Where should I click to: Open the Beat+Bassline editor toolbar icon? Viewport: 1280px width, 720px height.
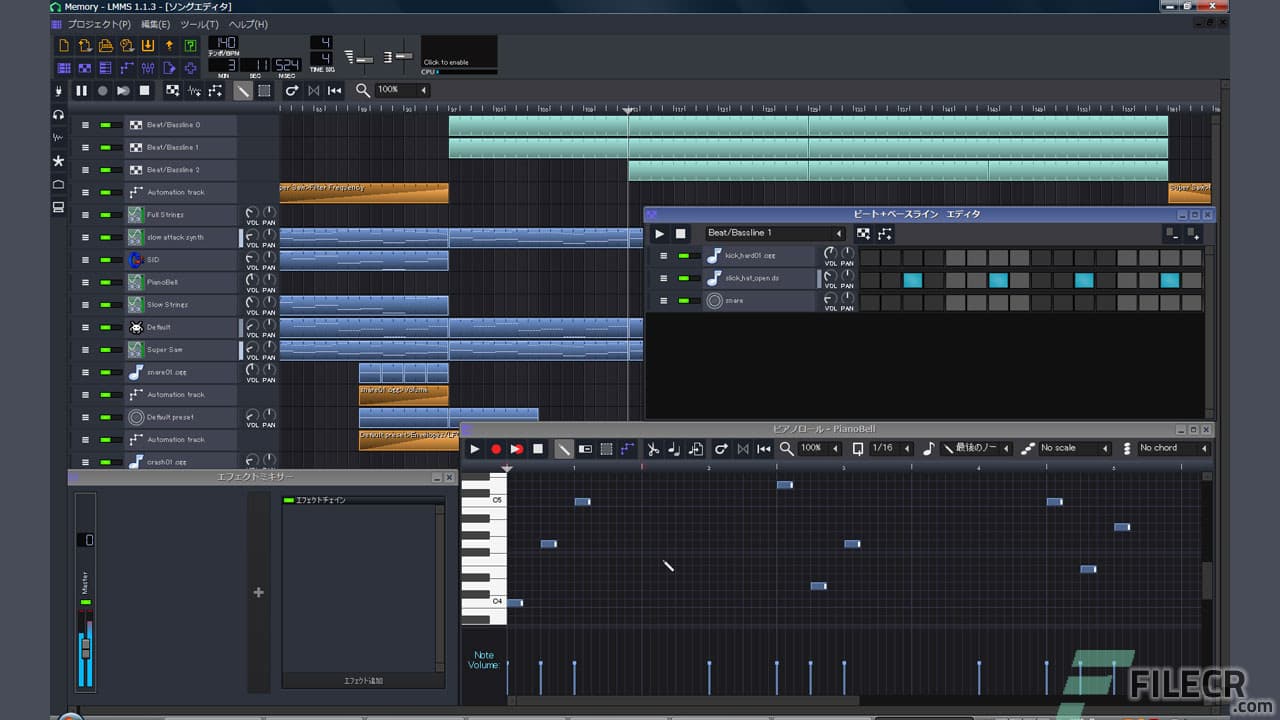pos(85,68)
